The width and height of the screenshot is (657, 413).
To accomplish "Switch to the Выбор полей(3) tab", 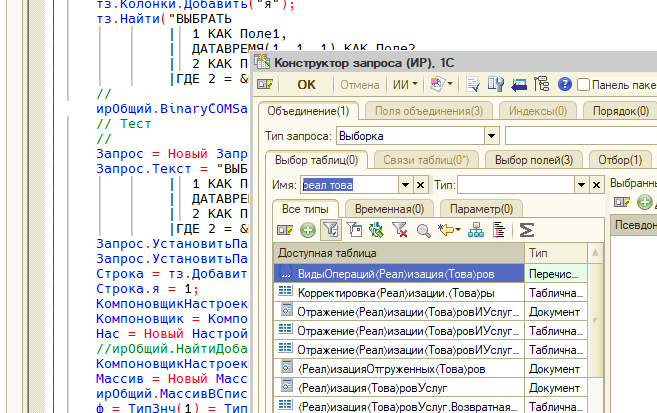I will (533, 159).
